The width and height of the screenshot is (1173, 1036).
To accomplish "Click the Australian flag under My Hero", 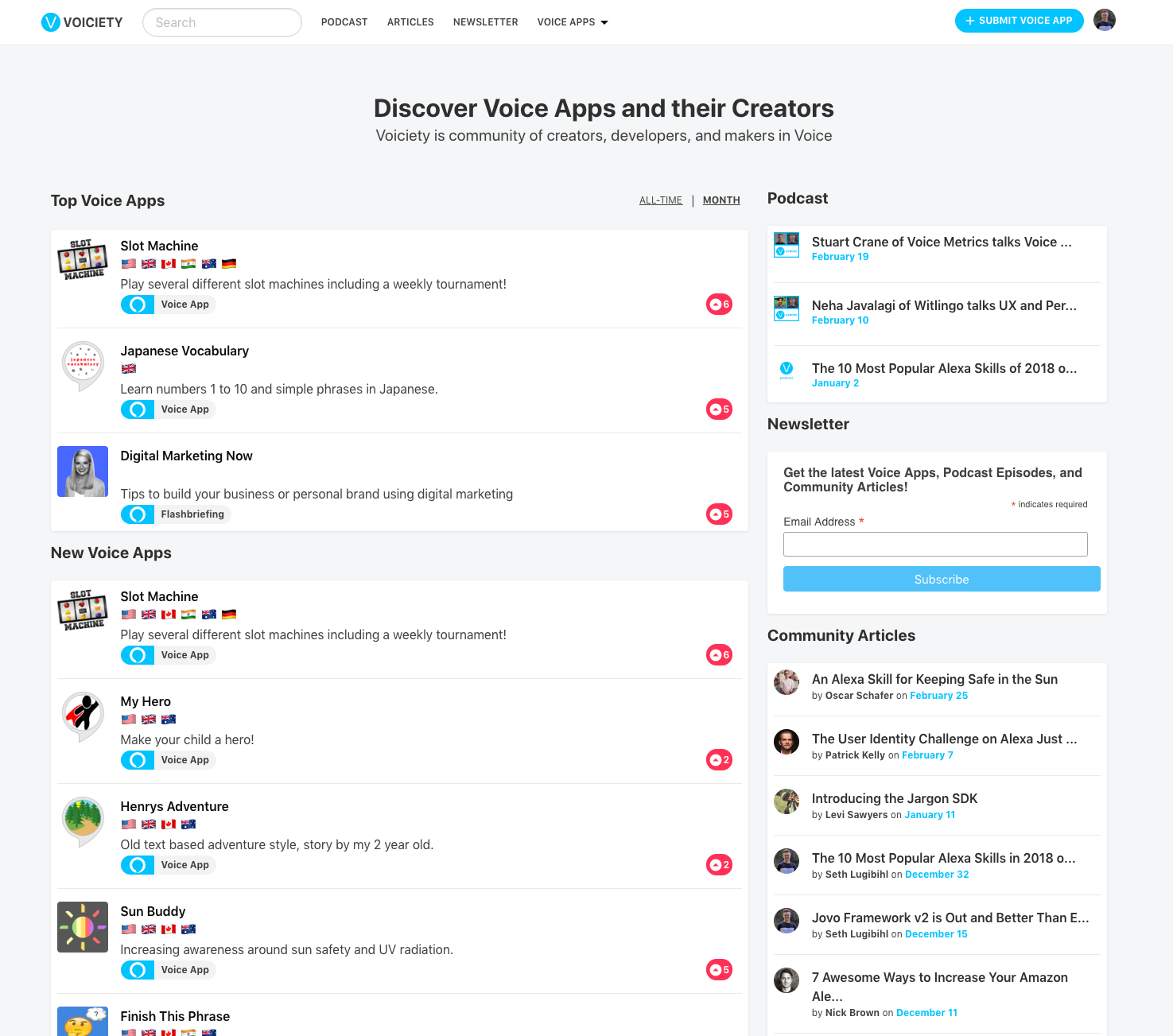I will [169, 720].
